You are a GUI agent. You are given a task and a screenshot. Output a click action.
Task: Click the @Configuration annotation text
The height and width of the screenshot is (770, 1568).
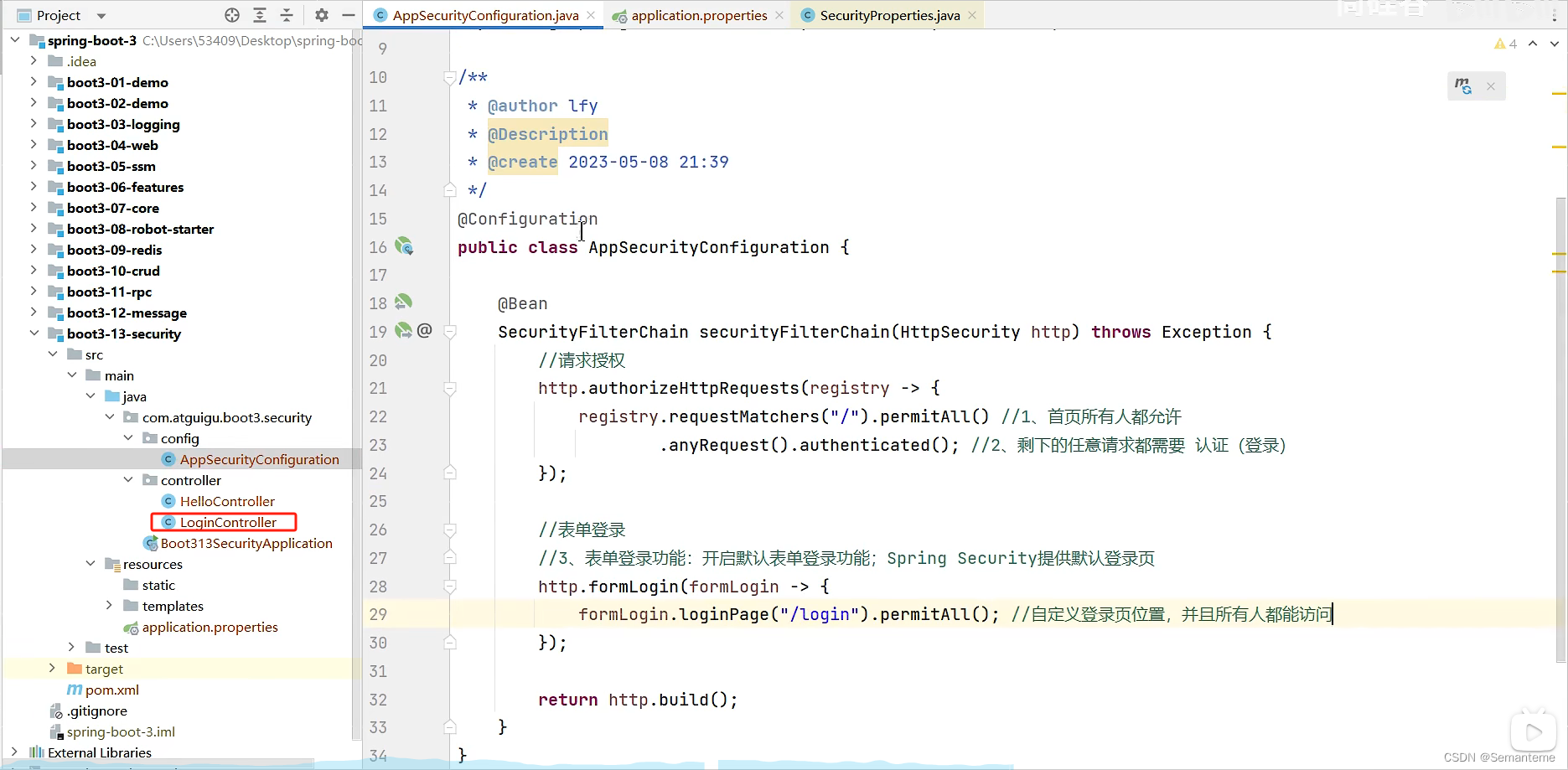click(x=527, y=219)
